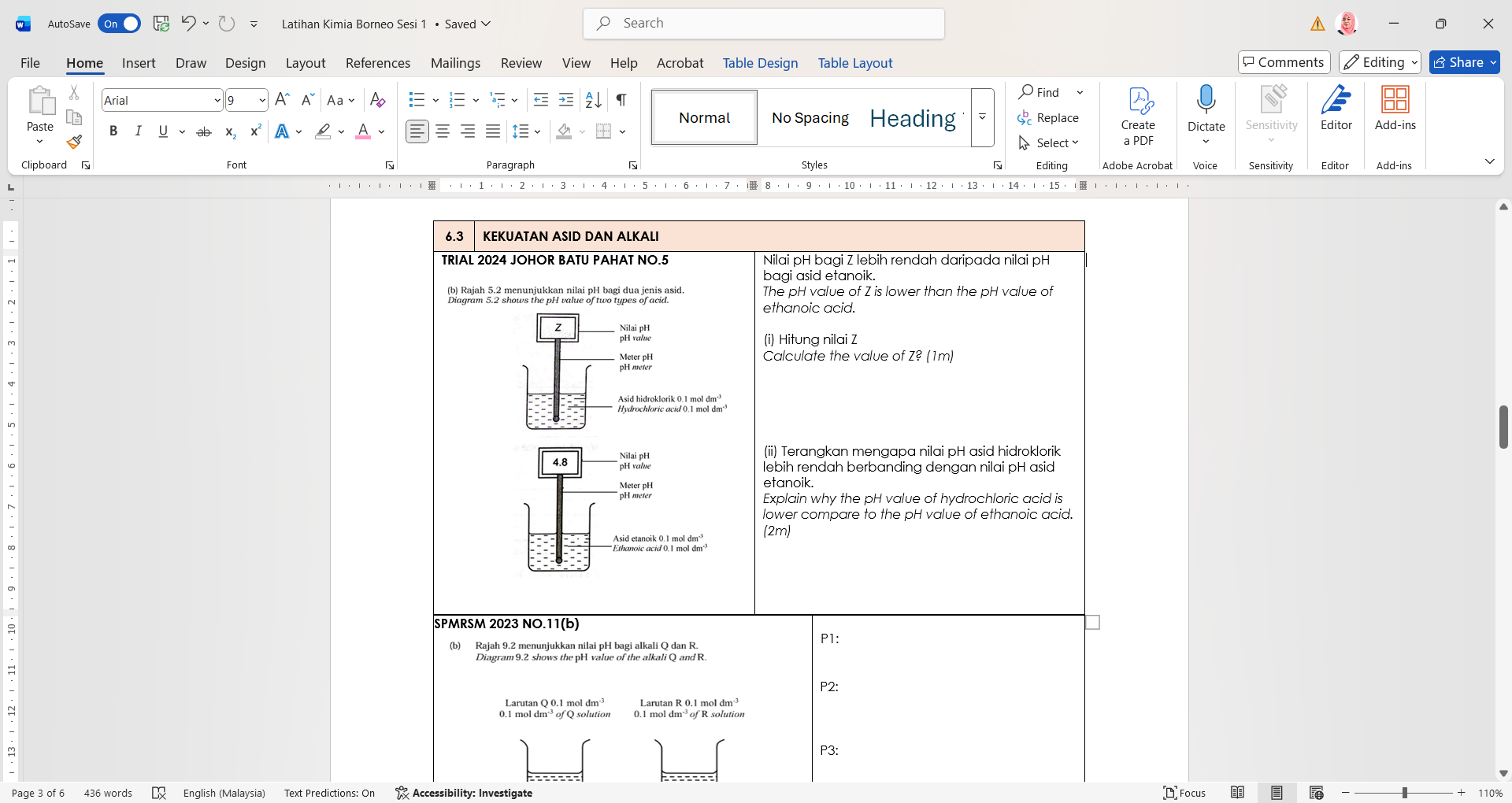Image resolution: width=1512 pixels, height=803 pixels.
Task: Open the font name dropdown
Action: point(217,101)
